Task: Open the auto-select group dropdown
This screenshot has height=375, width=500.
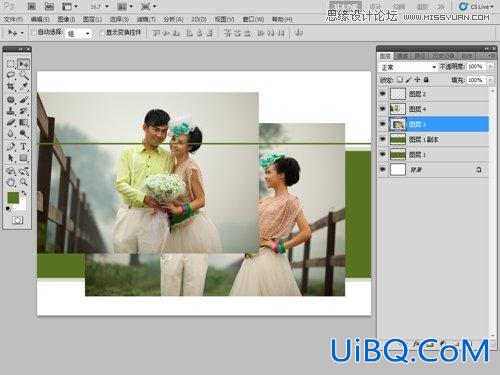Action: (x=78, y=33)
